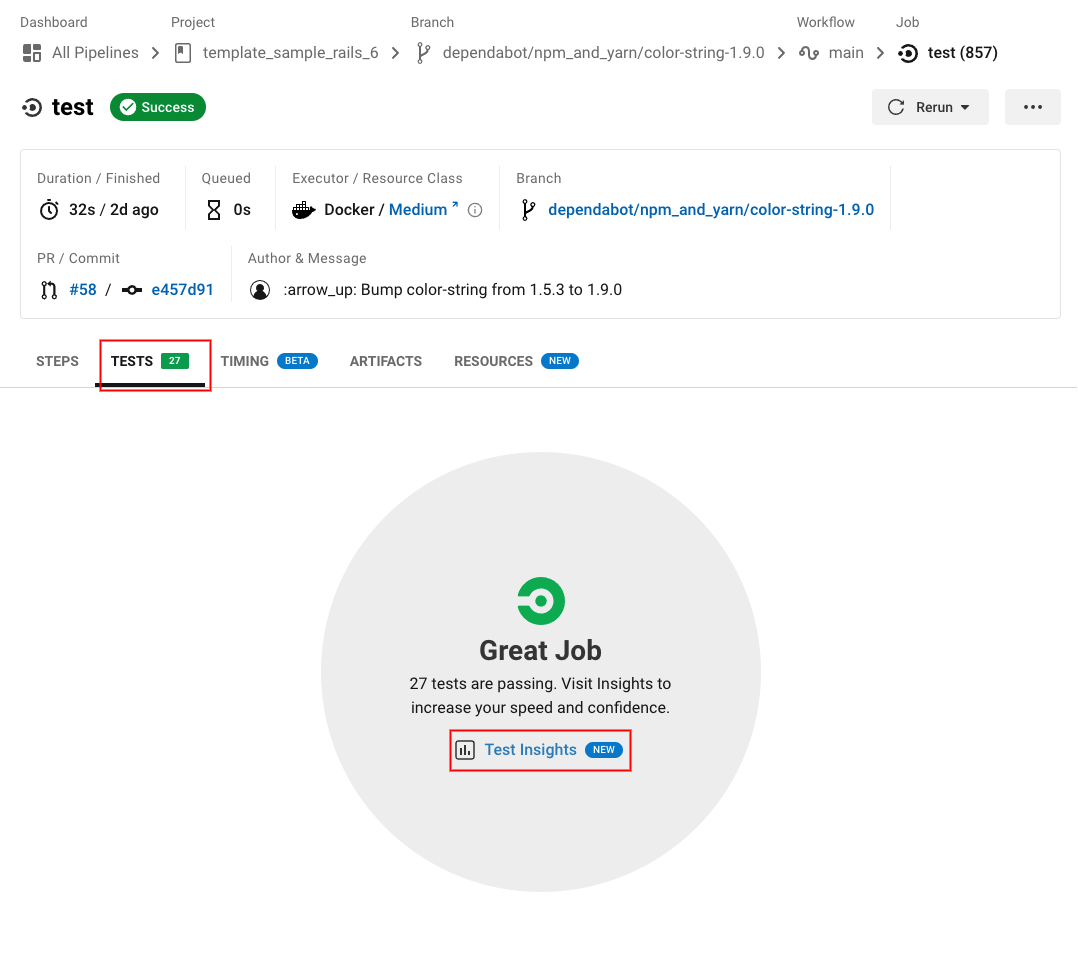Click the branch icon in details panel
The image size is (1078, 962).
point(527,210)
